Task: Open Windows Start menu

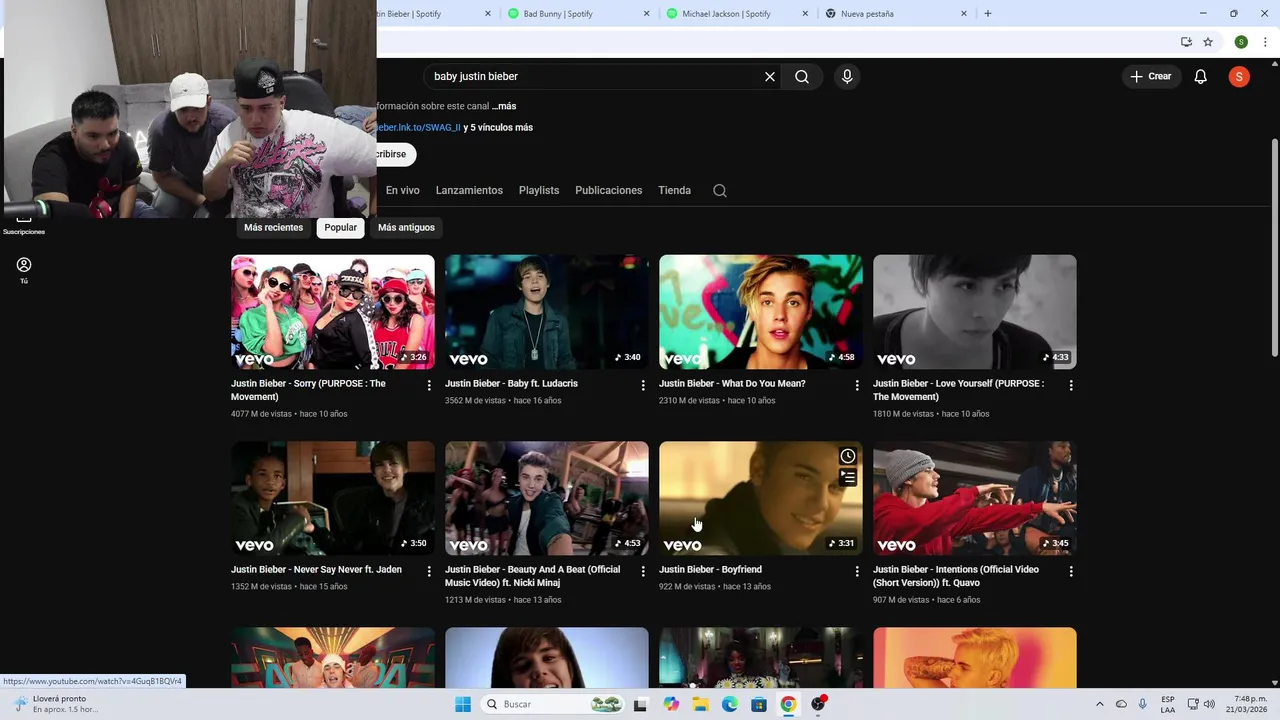Action: pyautogui.click(x=463, y=704)
